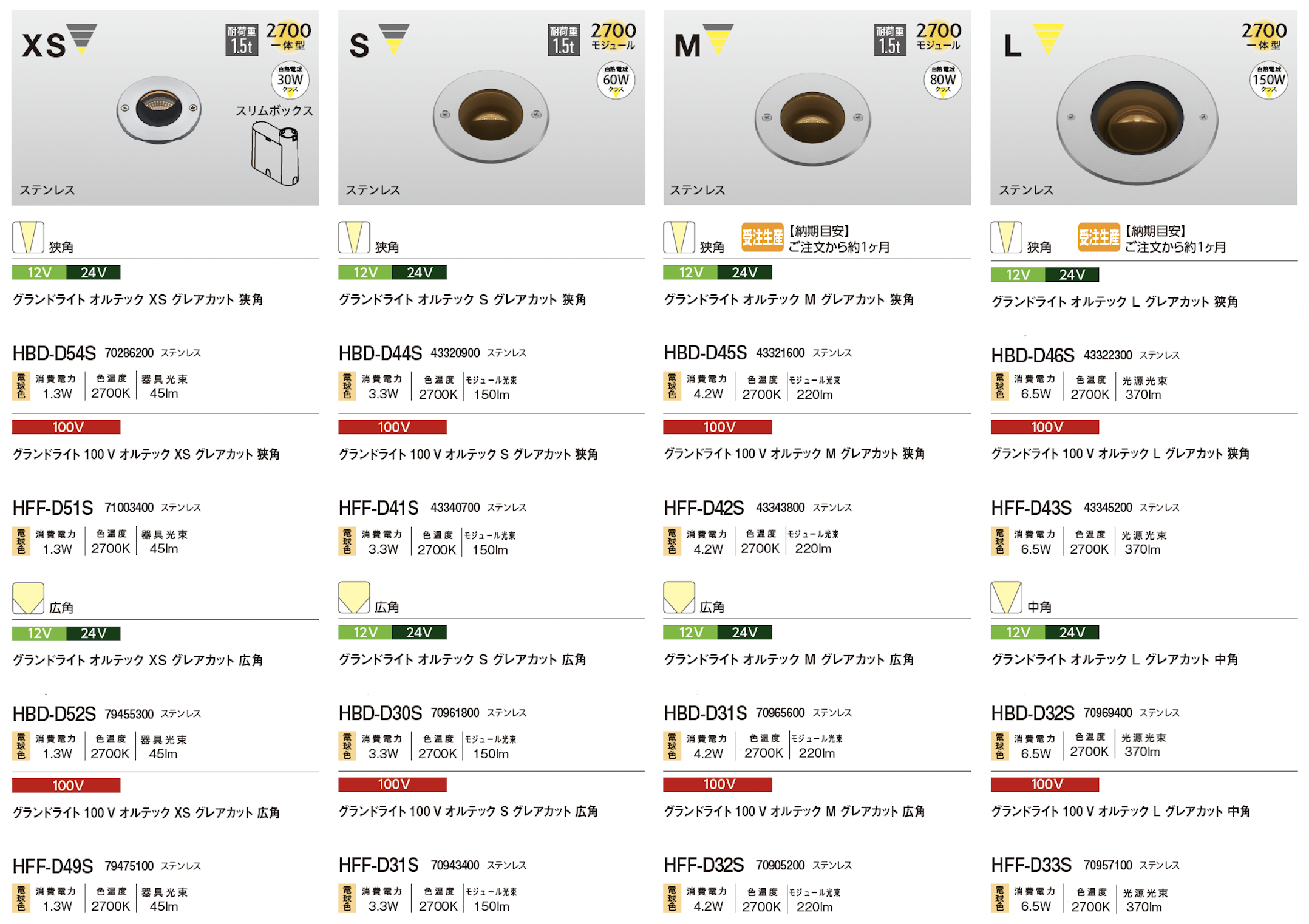
Task: Click the 電球色 icon beside HBD-D54S specs
Action: (x=21, y=386)
